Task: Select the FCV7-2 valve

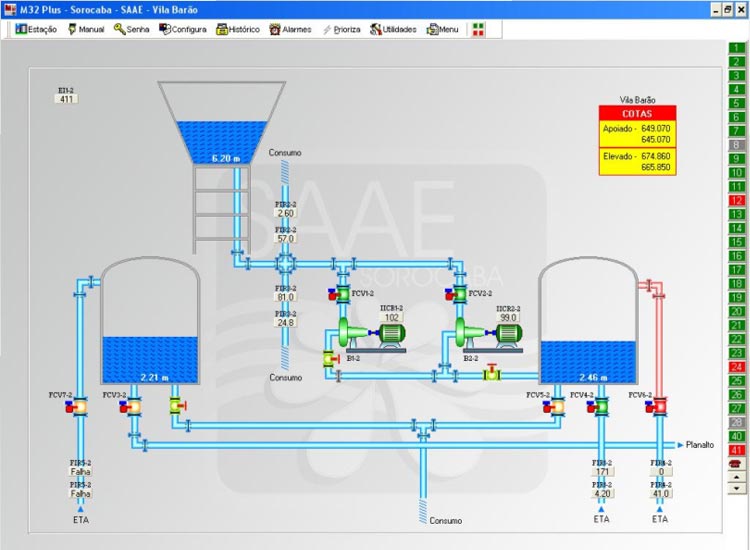Action: (77, 407)
